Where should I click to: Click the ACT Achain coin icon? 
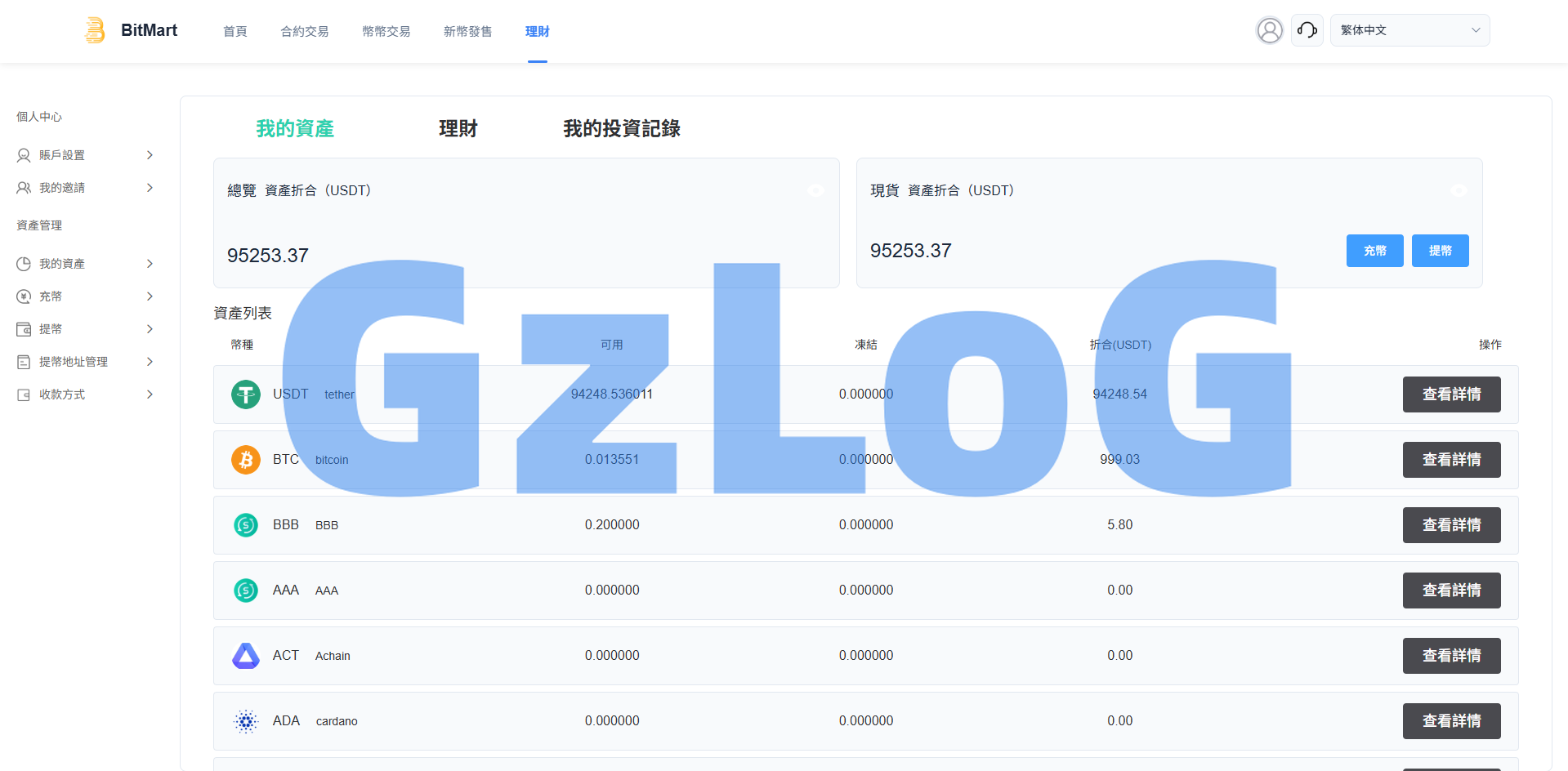(245, 656)
